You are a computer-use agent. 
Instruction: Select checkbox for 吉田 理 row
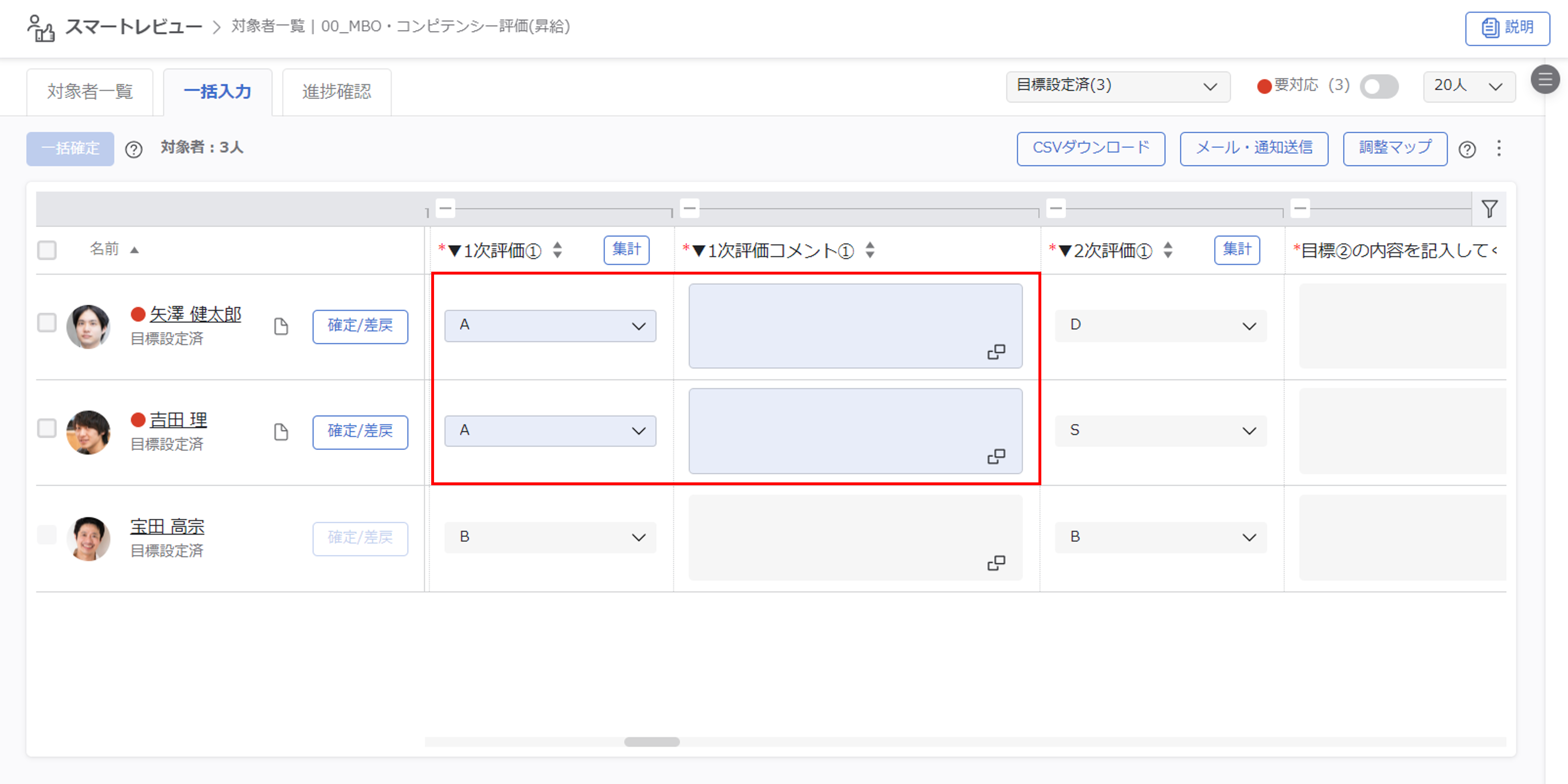[47, 427]
